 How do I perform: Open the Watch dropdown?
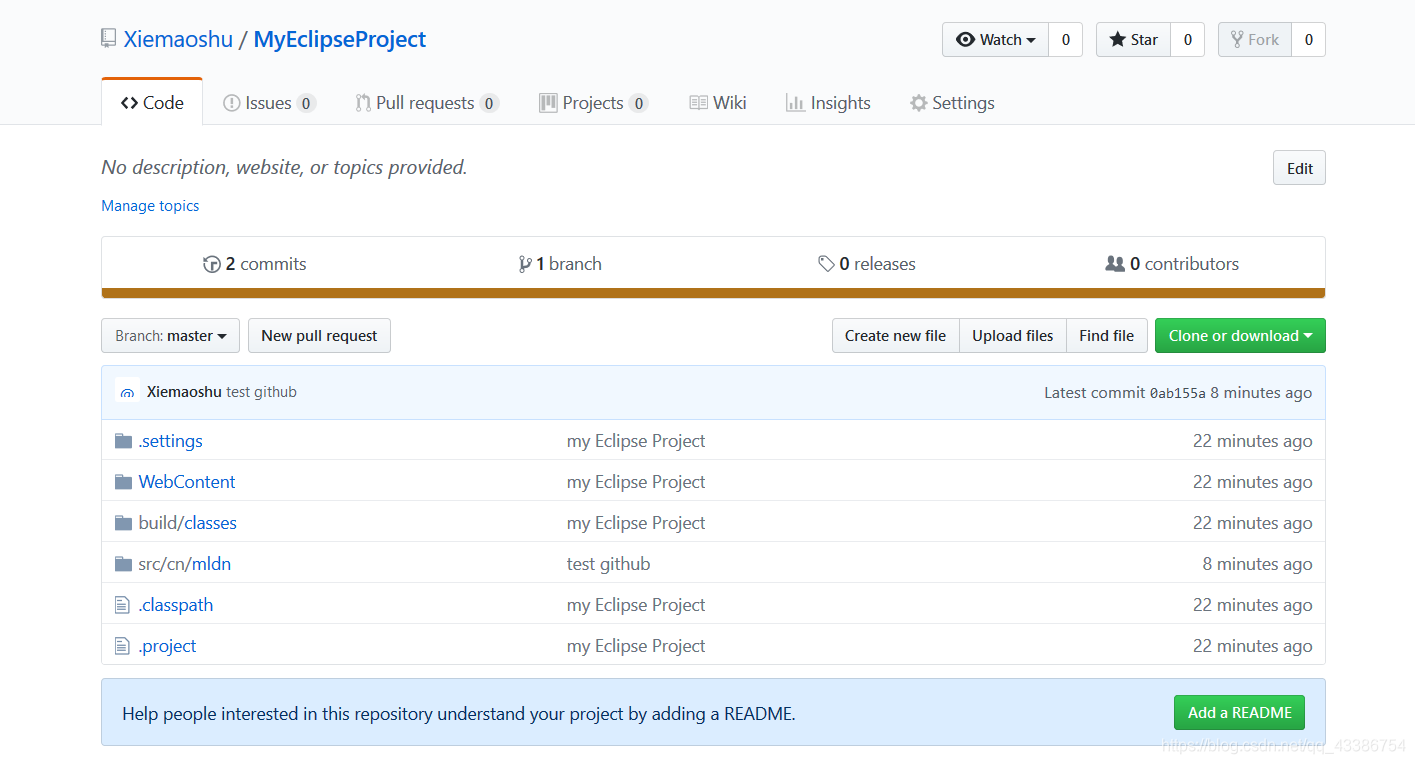(995, 40)
